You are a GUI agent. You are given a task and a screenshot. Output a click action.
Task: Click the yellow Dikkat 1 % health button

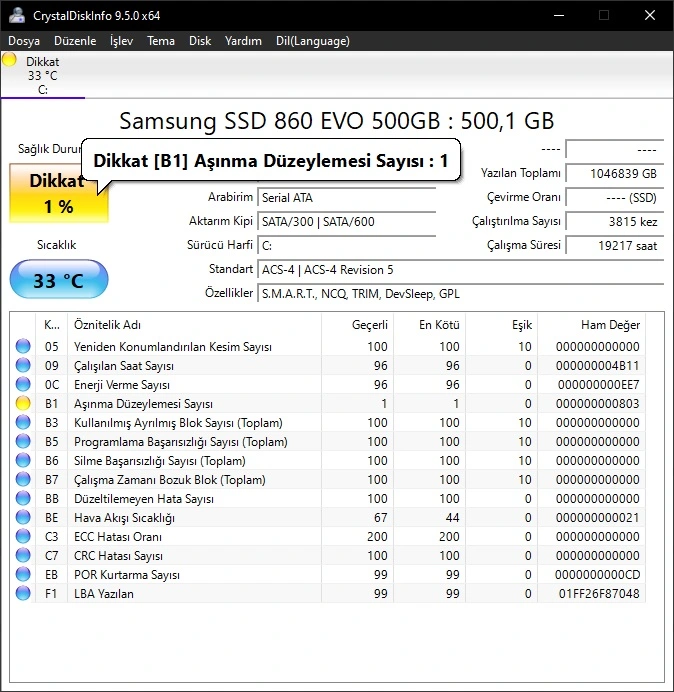pos(59,193)
